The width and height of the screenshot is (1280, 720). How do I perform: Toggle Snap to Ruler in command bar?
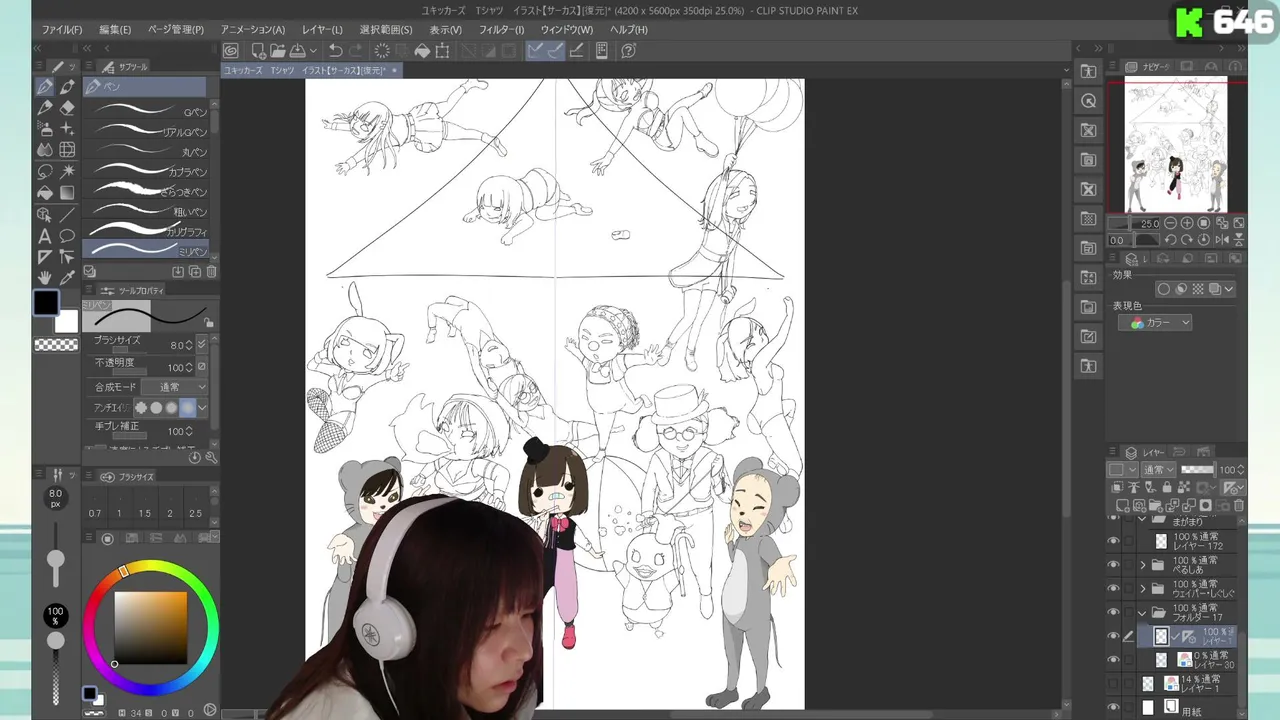pos(537,51)
